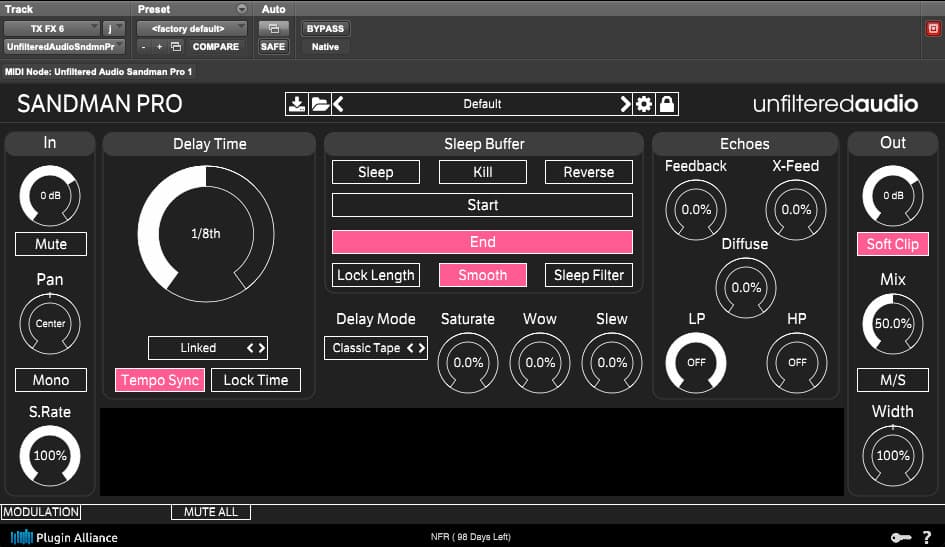Image resolution: width=945 pixels, height=547 pixels.
Task: Select next Pro Tools preset with plus
Action: (x=159, y=46)
